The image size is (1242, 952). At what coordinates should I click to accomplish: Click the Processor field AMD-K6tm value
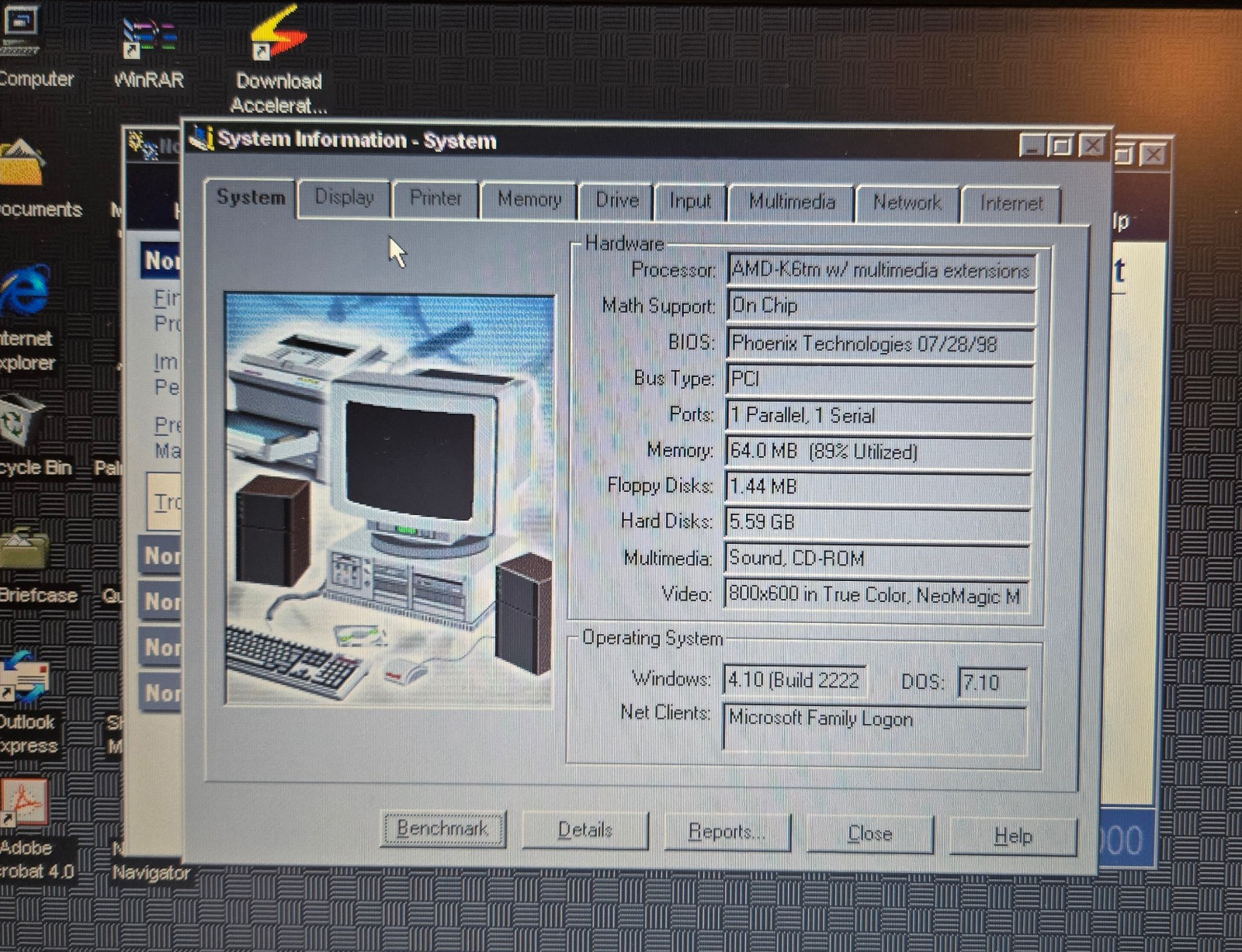pyautogui.click(x=881, y=270)
